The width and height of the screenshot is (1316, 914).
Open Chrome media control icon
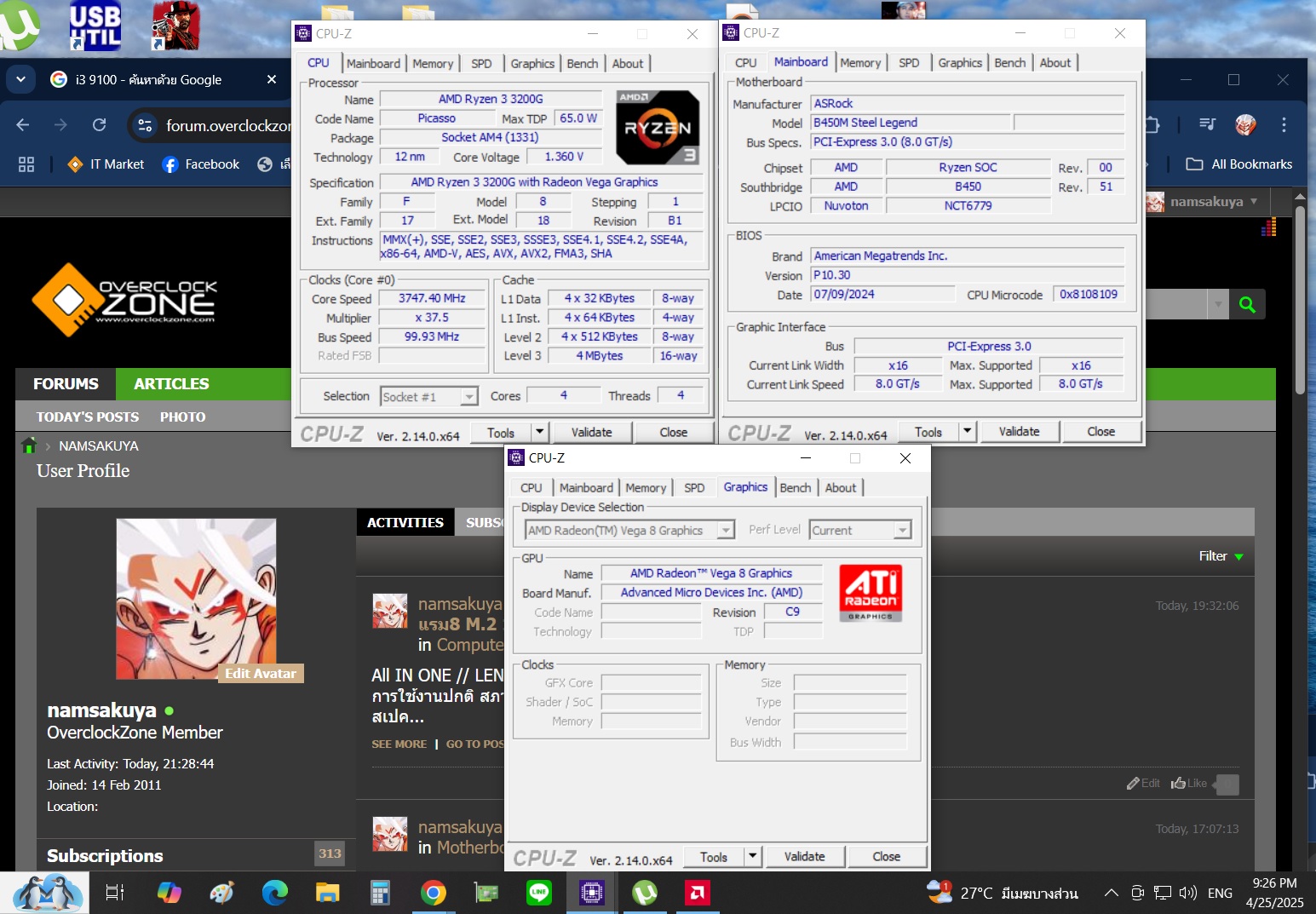1207,125
